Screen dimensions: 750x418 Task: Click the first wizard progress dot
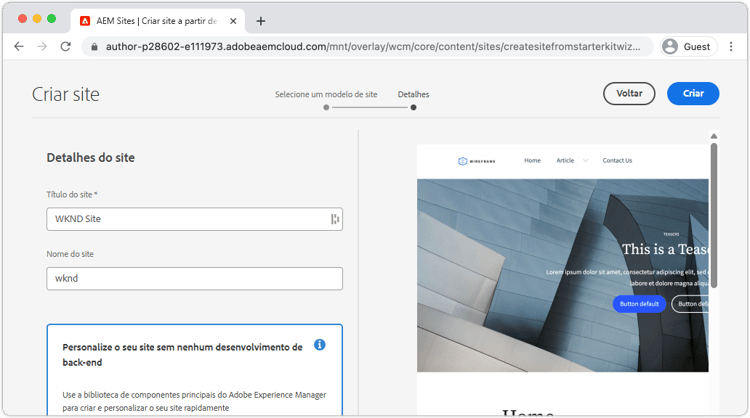326,108
